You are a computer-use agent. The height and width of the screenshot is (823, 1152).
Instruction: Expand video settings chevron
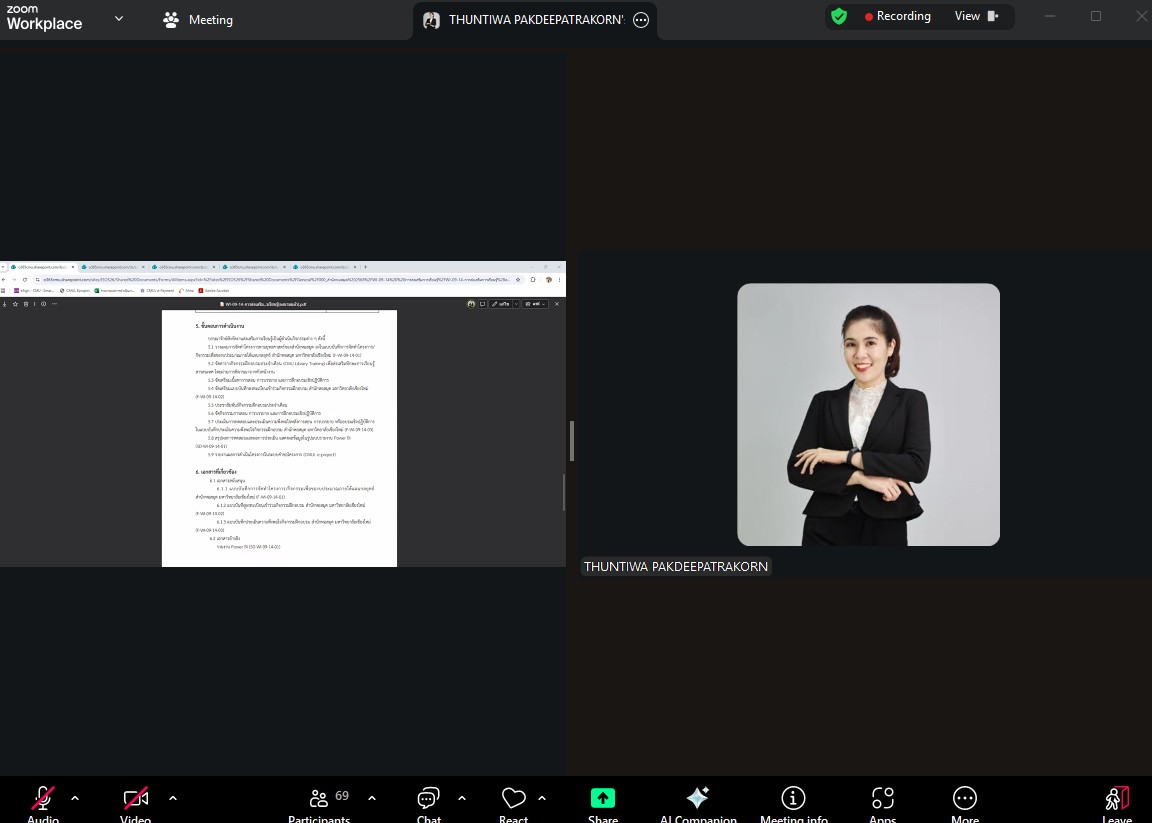173,798
